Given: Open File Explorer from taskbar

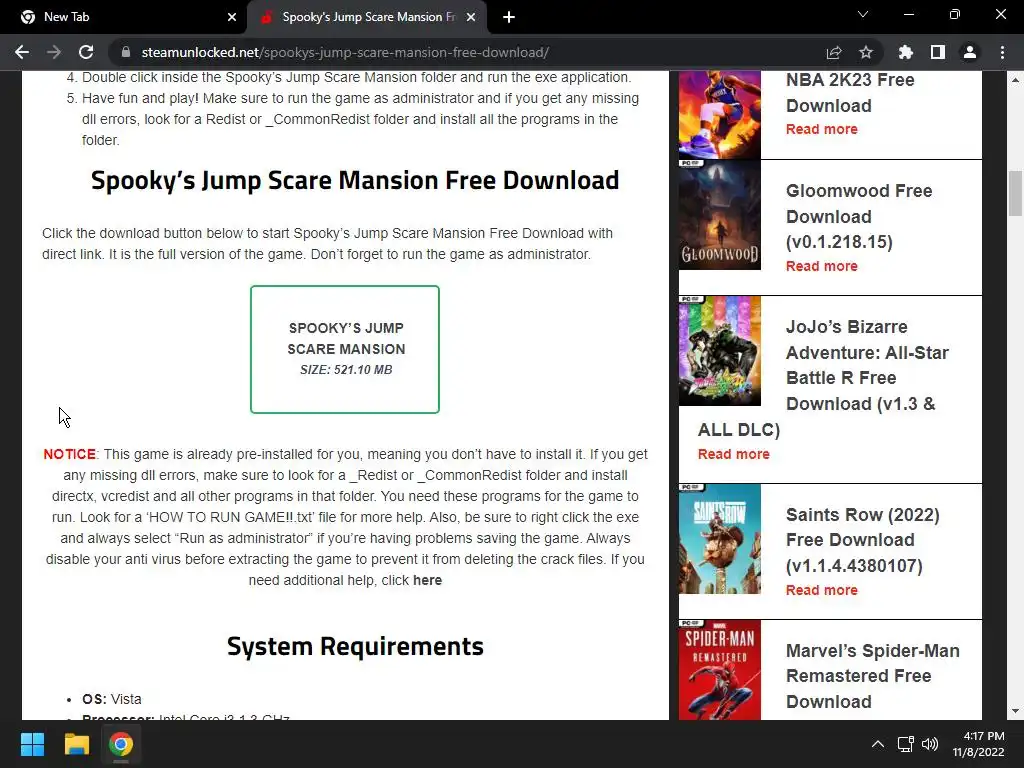Looking at the screenshot, I should click(x=76, y=744).
